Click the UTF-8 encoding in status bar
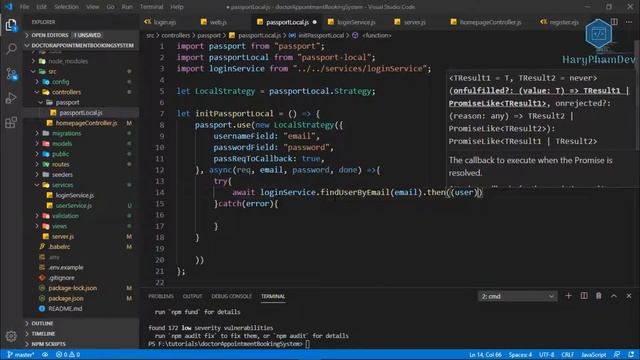 [547, 355]
